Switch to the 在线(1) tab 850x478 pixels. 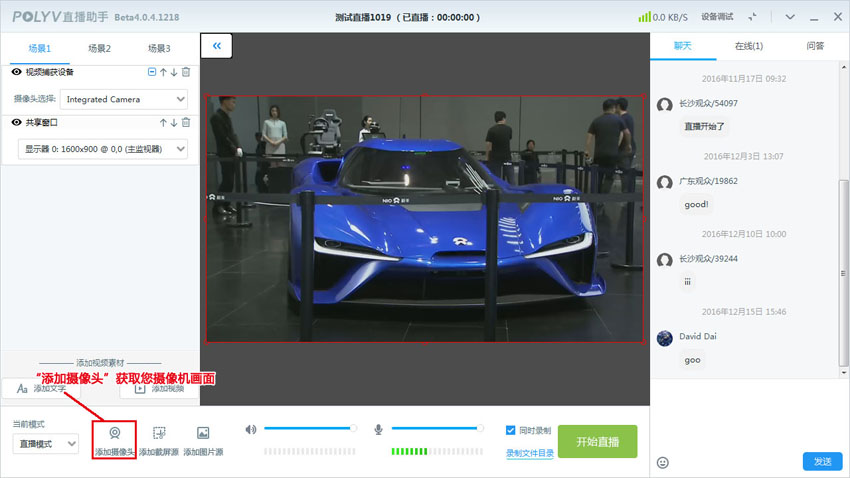(x=749, y=46)
